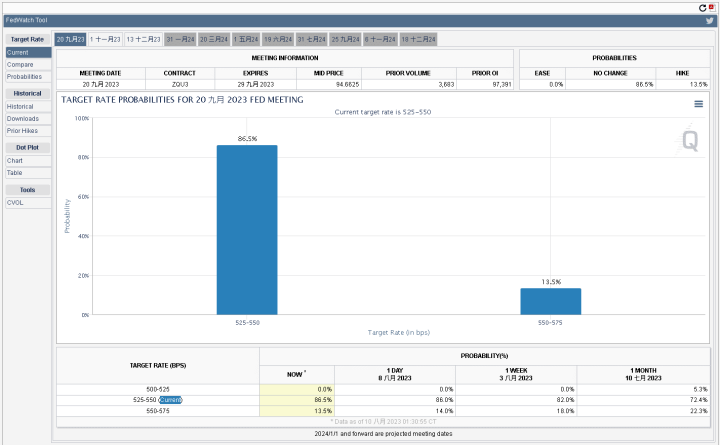The width and height of the screenshot is (720, 445).
Task: Click the ZQU3 contract cell
Action: (x=180, y=84)
